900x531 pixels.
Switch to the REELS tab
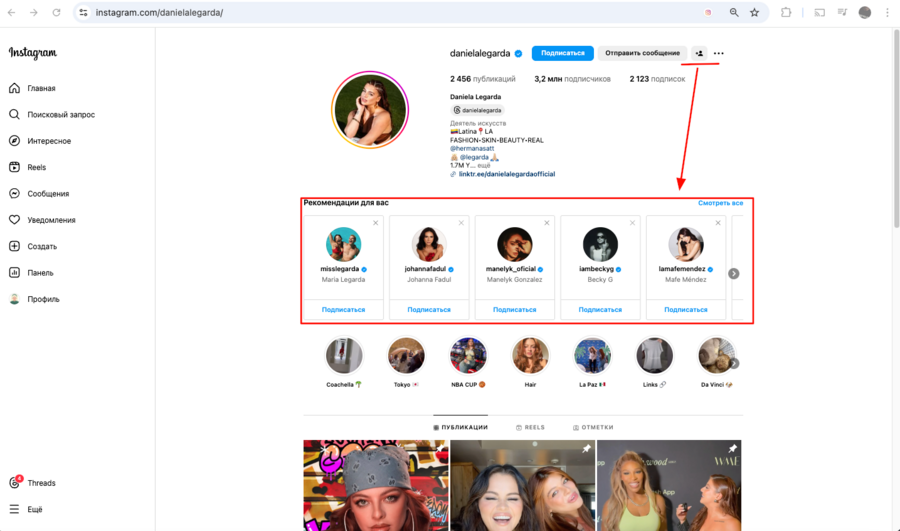click(x=530, y=427)
